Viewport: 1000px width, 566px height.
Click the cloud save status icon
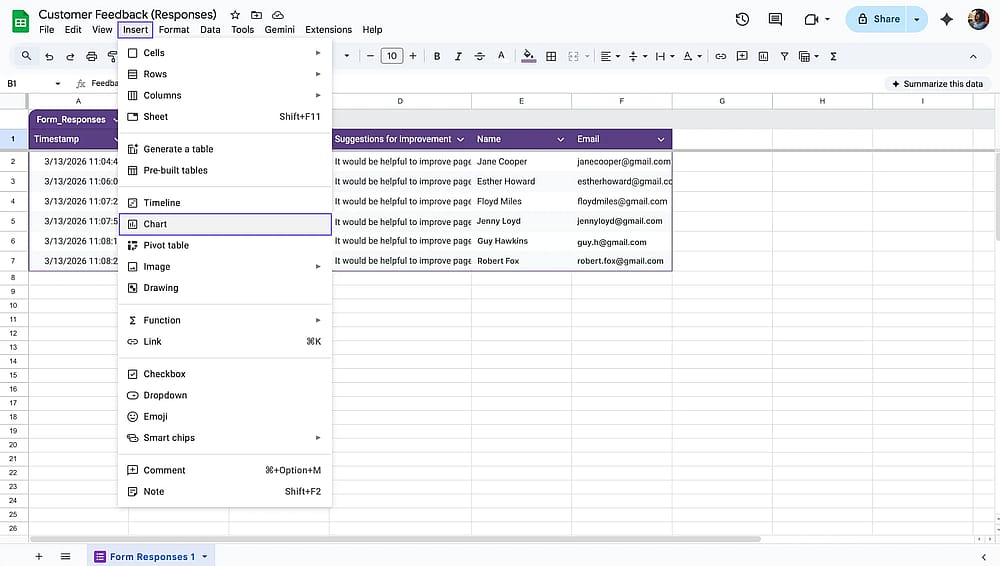pos(277,15)
